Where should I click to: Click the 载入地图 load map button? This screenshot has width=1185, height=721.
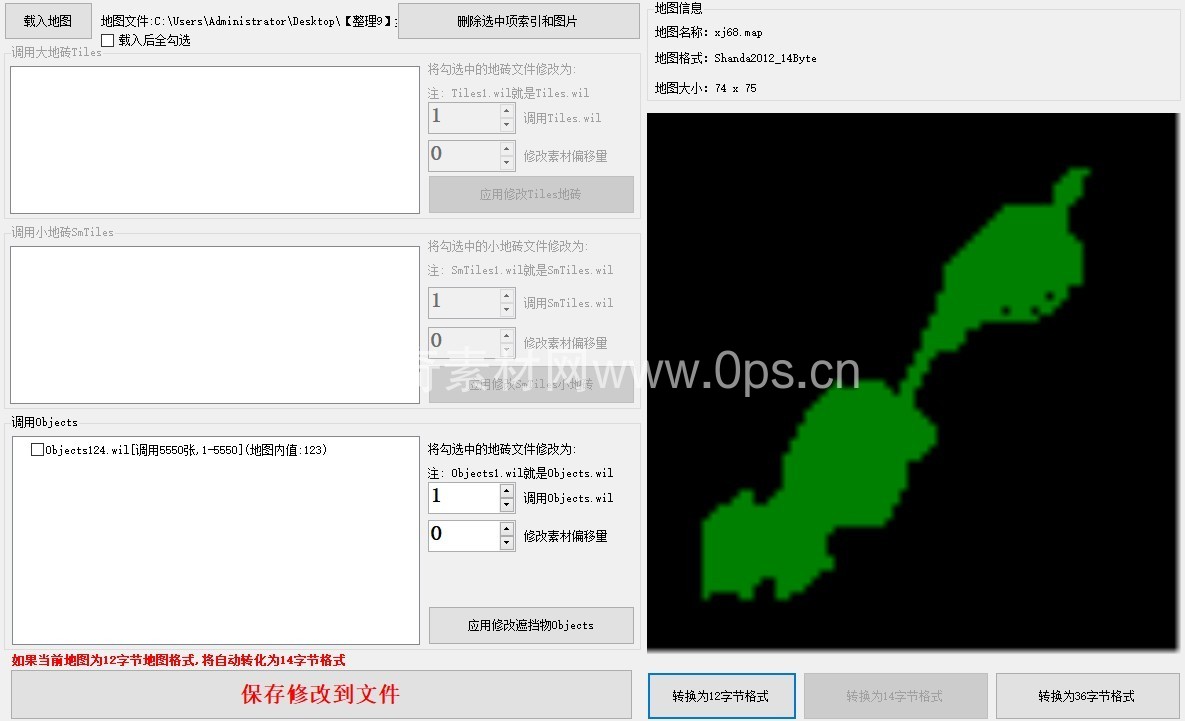(x=48, y=21)
